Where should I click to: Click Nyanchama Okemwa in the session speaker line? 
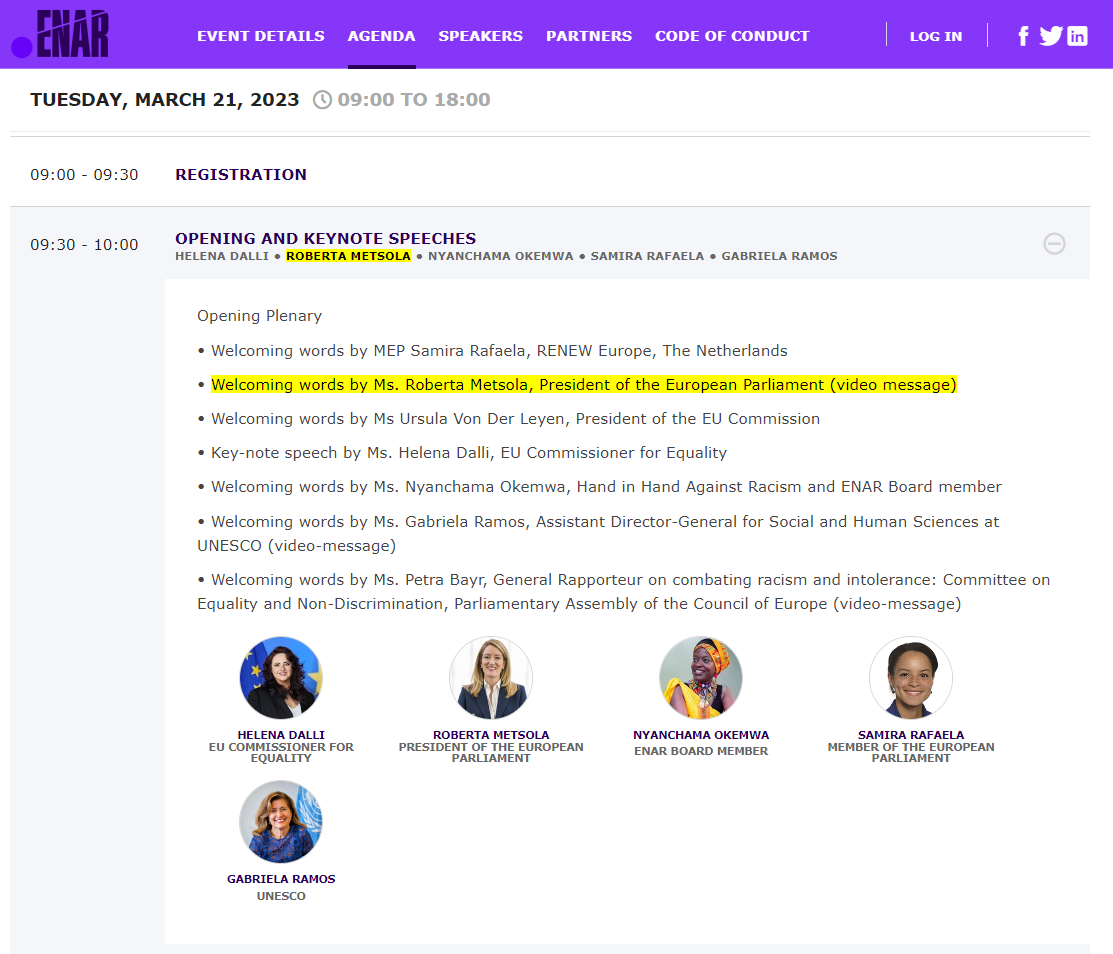point(500,256)
